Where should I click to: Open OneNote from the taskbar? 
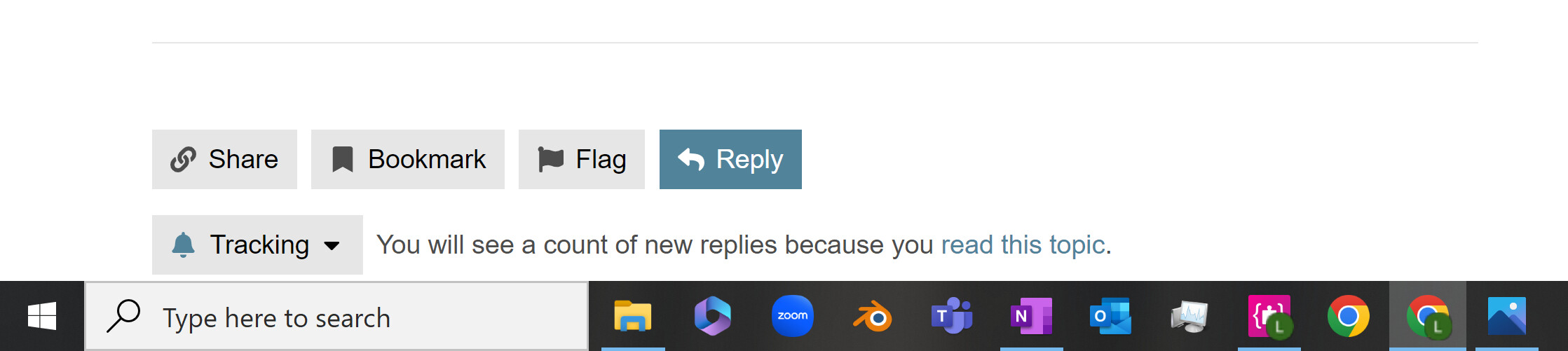(1031, 316)
